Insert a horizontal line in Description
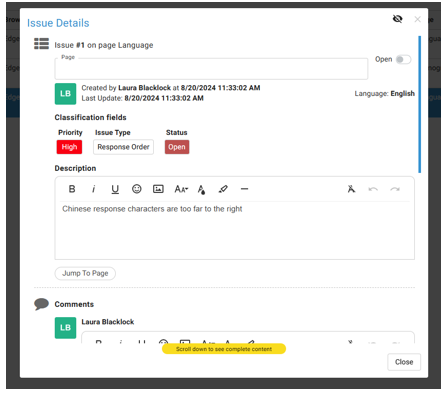448x393 pixels. (x=244, y=189)
